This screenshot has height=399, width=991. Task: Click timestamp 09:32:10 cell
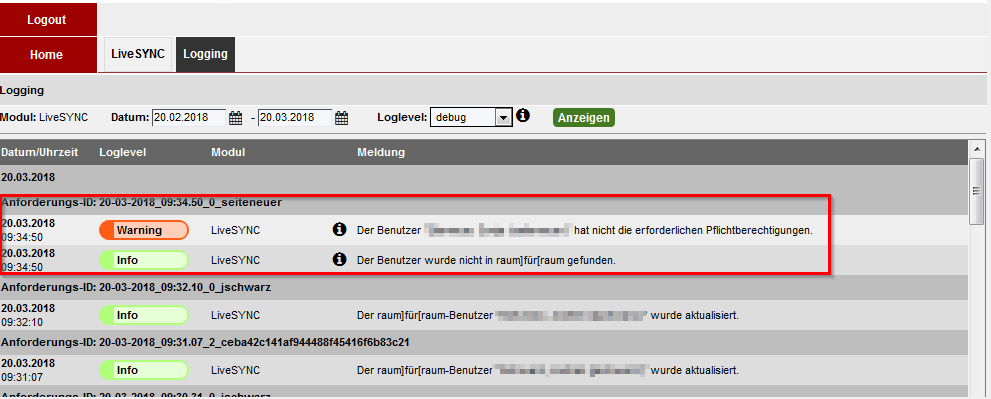[28, 315]
